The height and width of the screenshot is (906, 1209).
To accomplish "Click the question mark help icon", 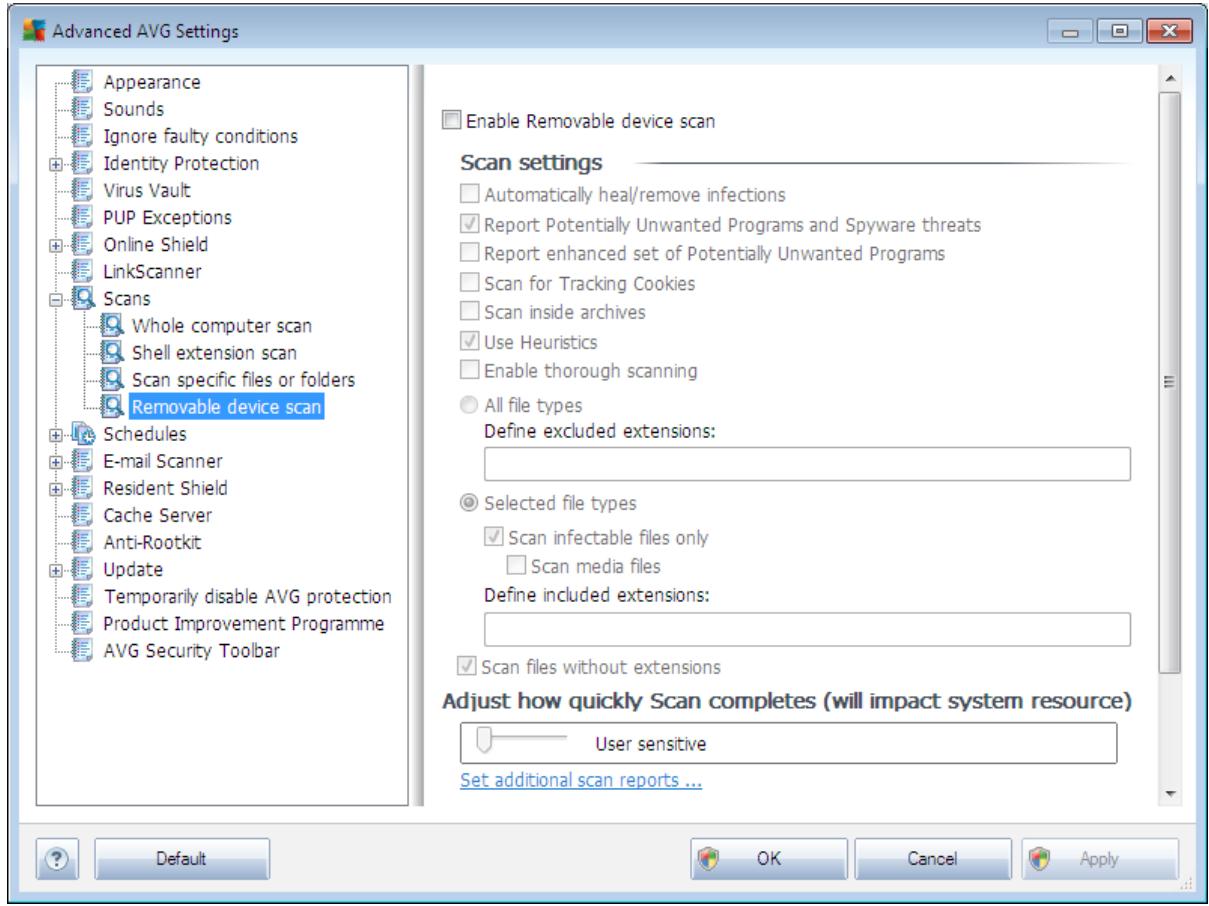I will pos(56,857).
